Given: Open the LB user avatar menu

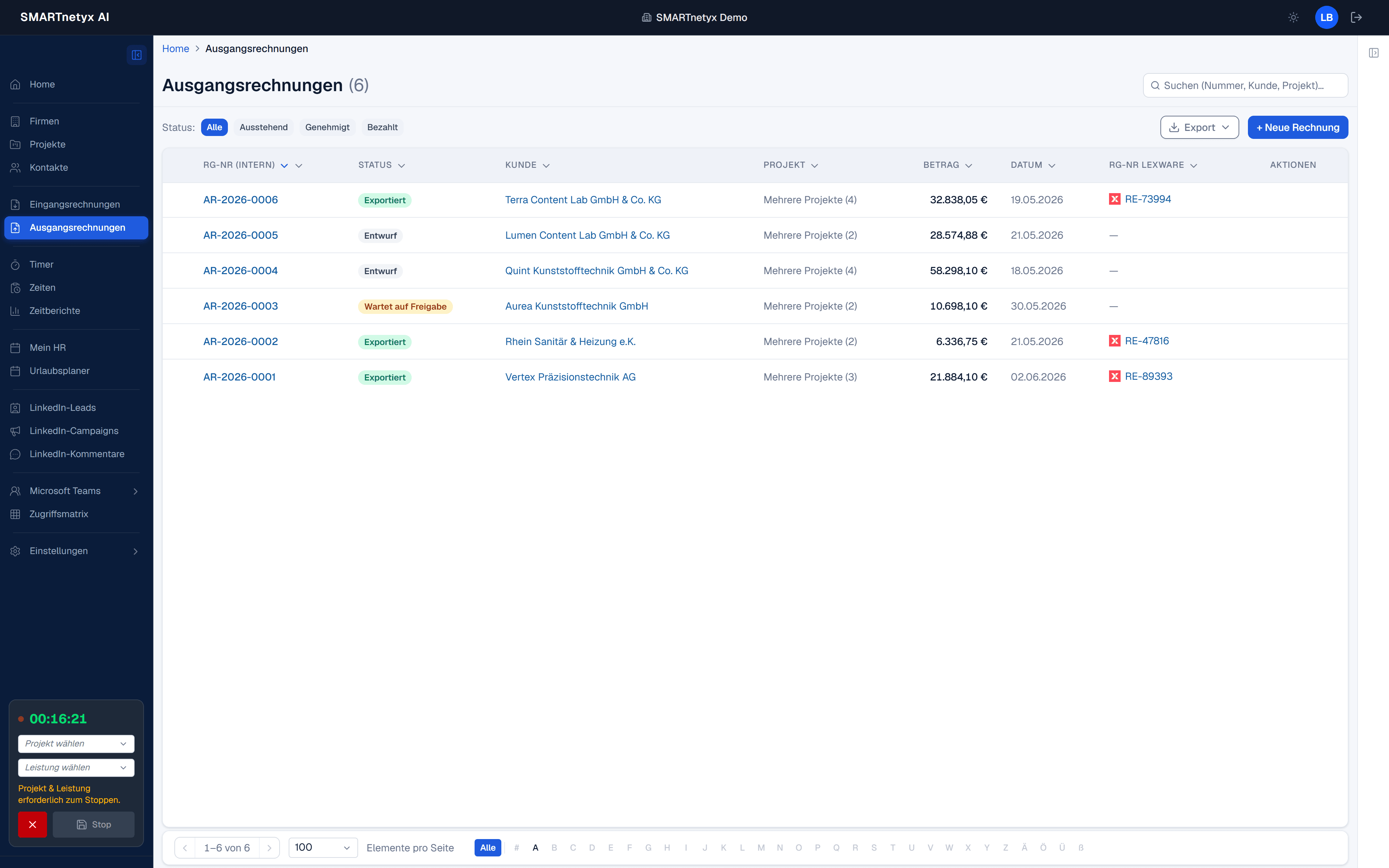Looking at the screenshot, I should tap(1326, 17).
